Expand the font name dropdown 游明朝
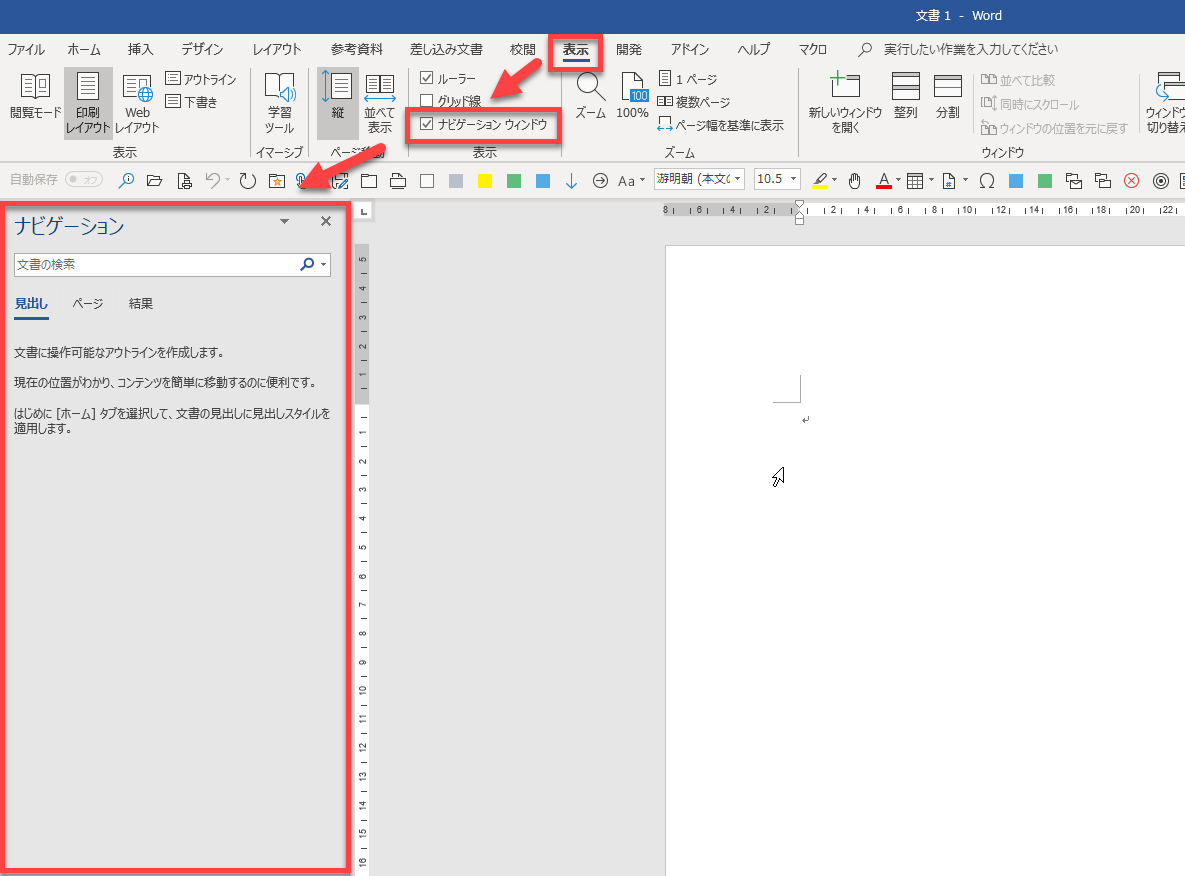The width and height of the screenshot is (1185, 876). (737, 180)
